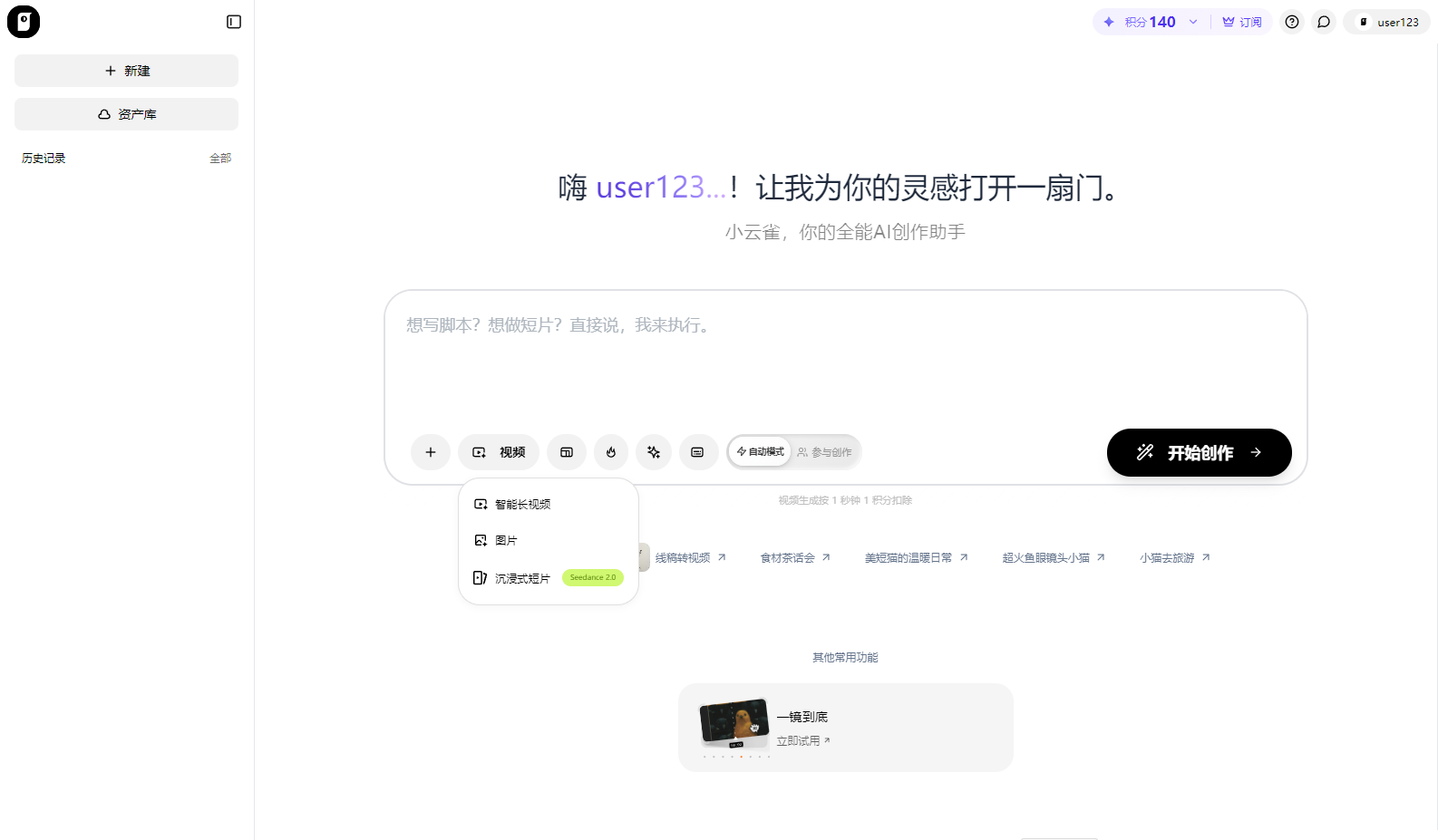Open the feedback chat bubble icon
1438x840 pixels.
click(1324, 22)
